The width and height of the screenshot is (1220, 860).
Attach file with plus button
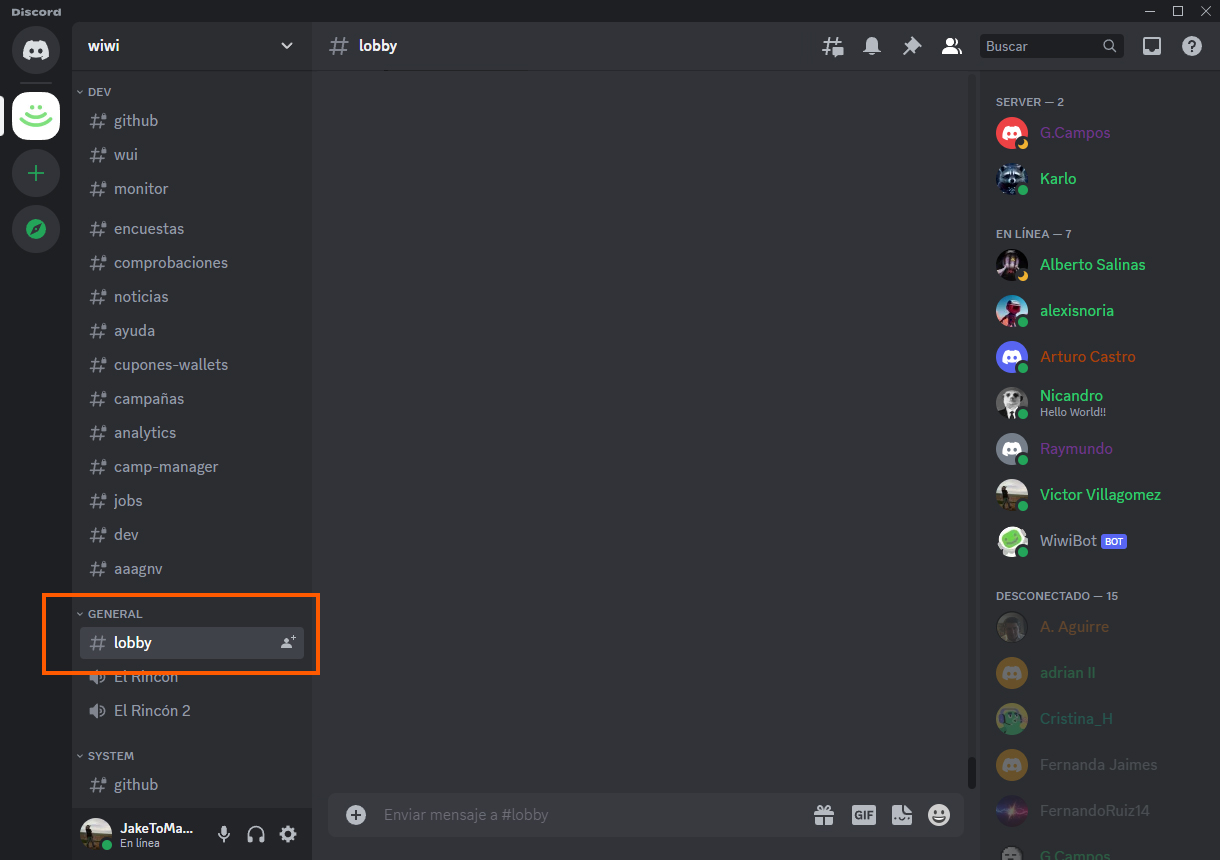tap(356, 815)
